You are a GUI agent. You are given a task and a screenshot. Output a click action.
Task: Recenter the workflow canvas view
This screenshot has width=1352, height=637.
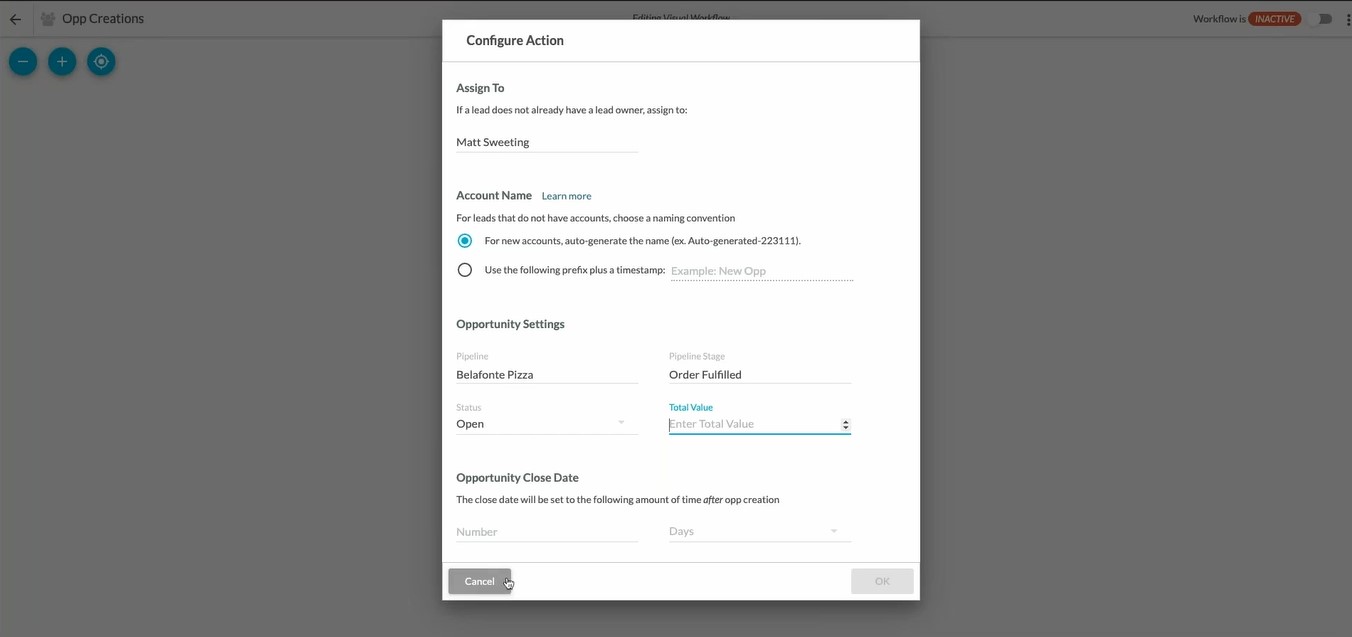101,62
